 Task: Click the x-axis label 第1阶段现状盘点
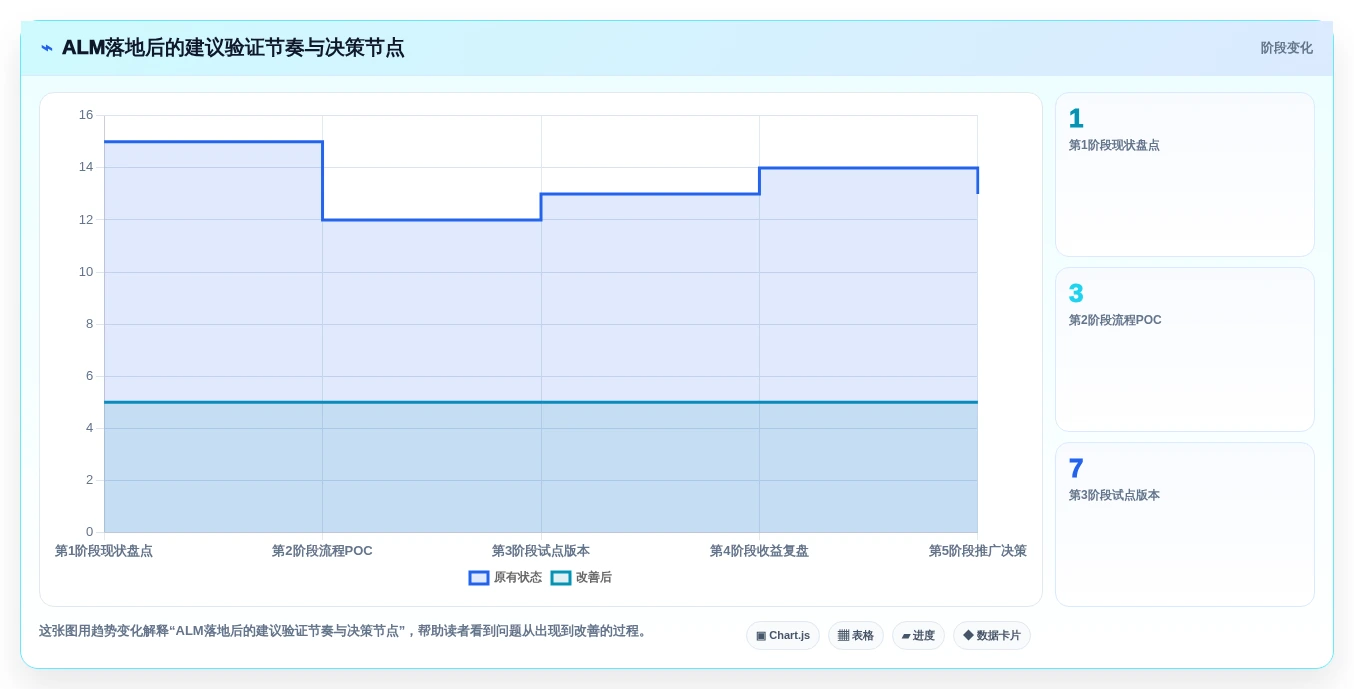point(104,551)
